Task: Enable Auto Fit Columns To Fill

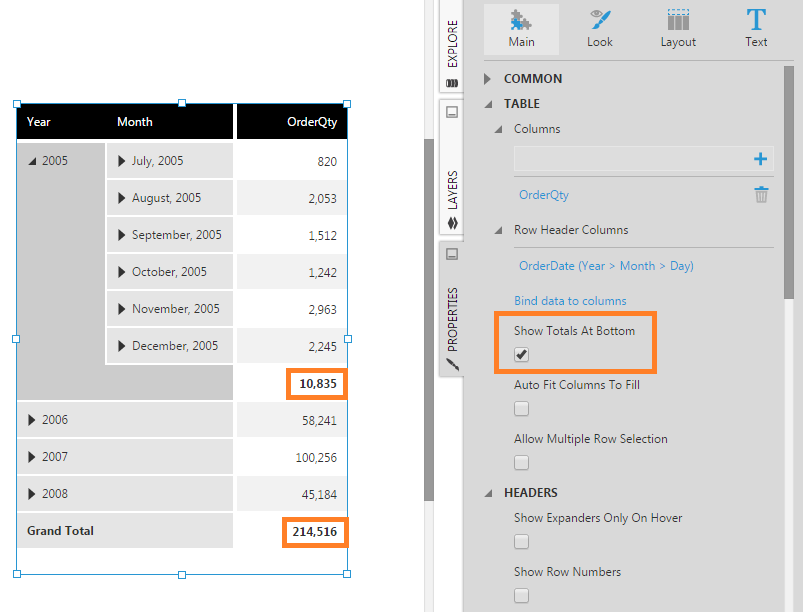Action: click(521, 409)
